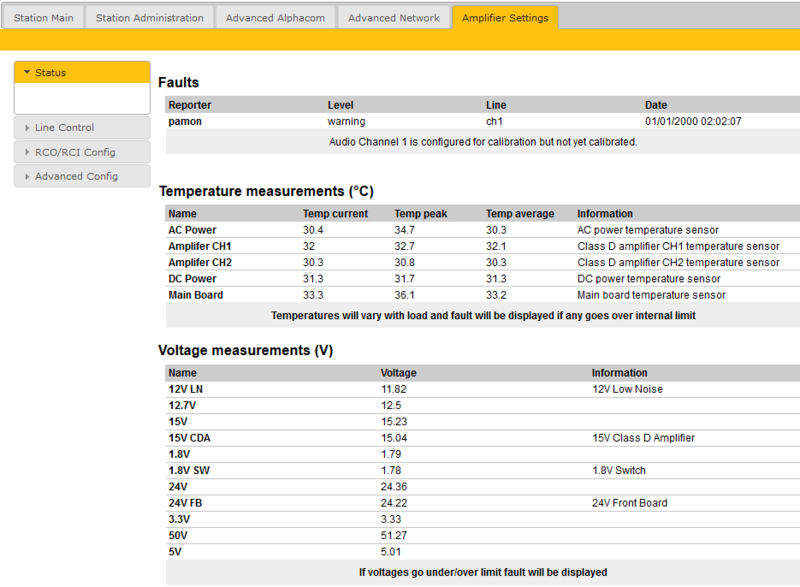The image size is (800, 587).
Task: Switch to the Advanced Network tab
Action: (393, 17)
